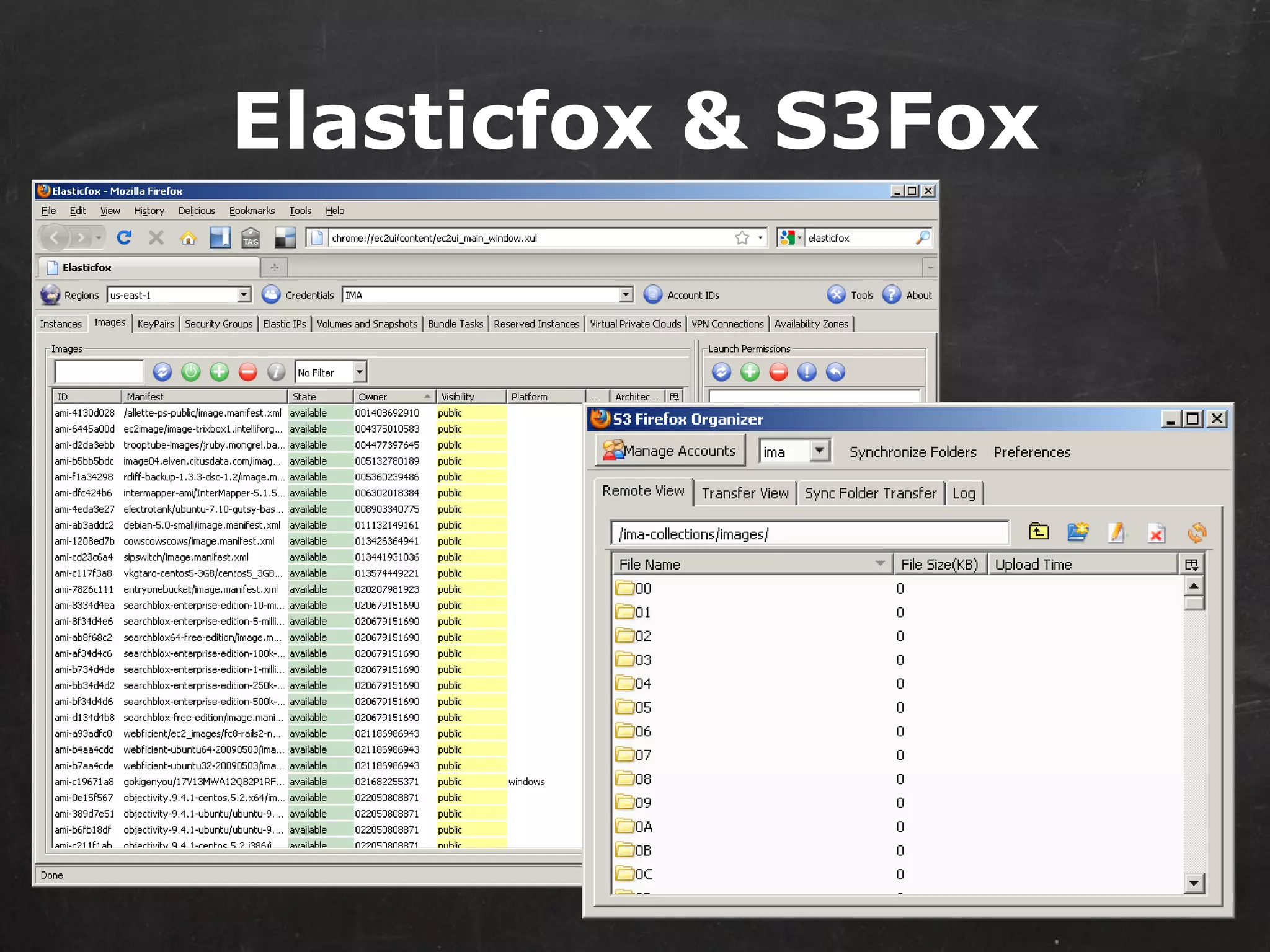Click the Regions globe icon

[50, 294]
